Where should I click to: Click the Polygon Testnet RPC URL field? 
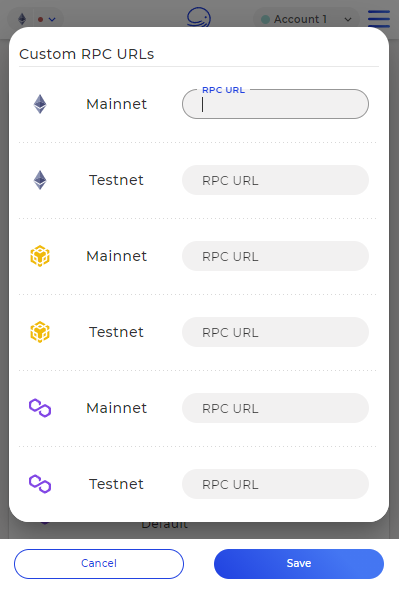tap(275, 484)
